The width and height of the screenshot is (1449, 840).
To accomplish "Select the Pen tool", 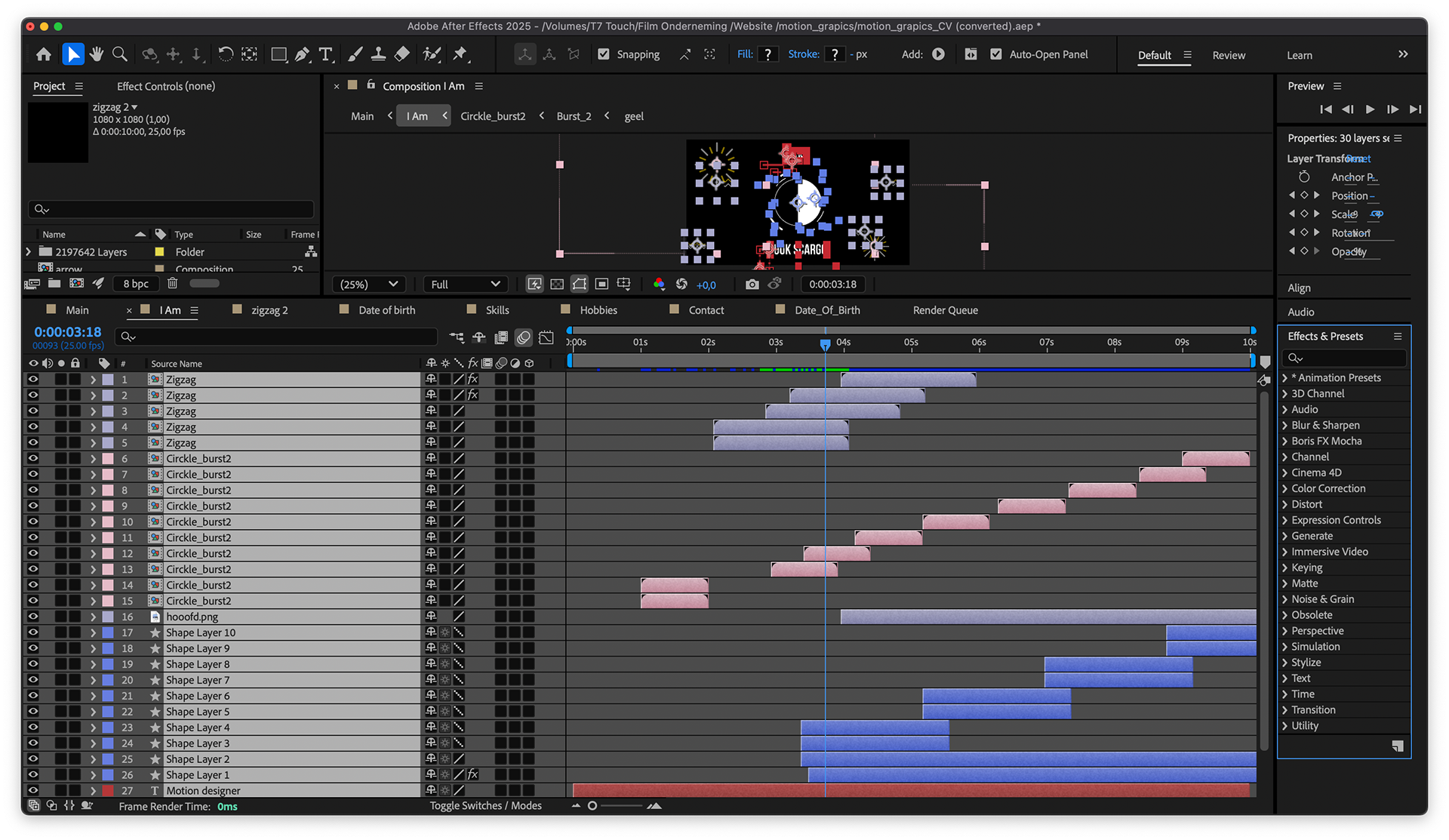I will pos(302,54).
